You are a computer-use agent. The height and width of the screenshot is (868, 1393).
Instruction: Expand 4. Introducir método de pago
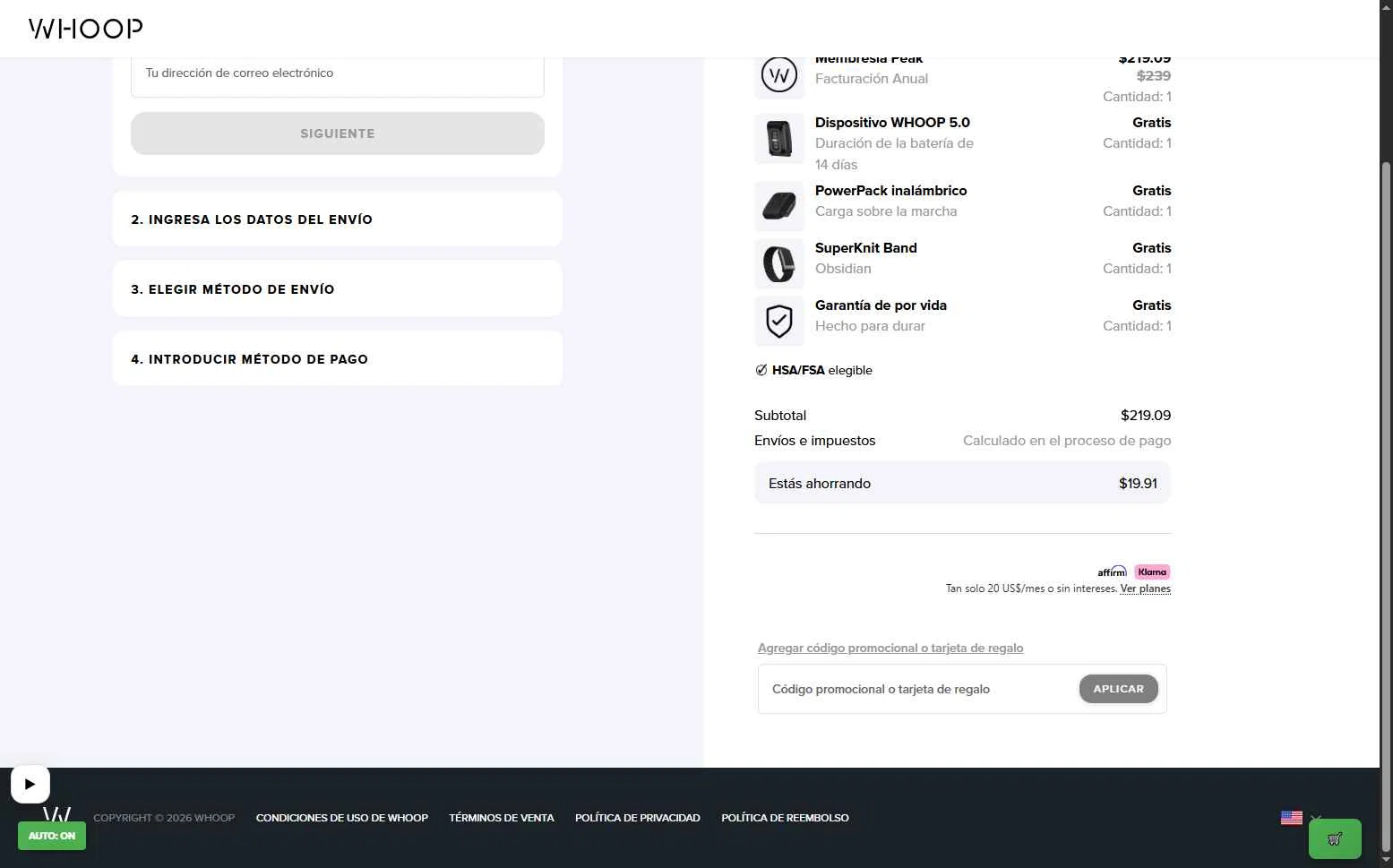coord(338,358)
